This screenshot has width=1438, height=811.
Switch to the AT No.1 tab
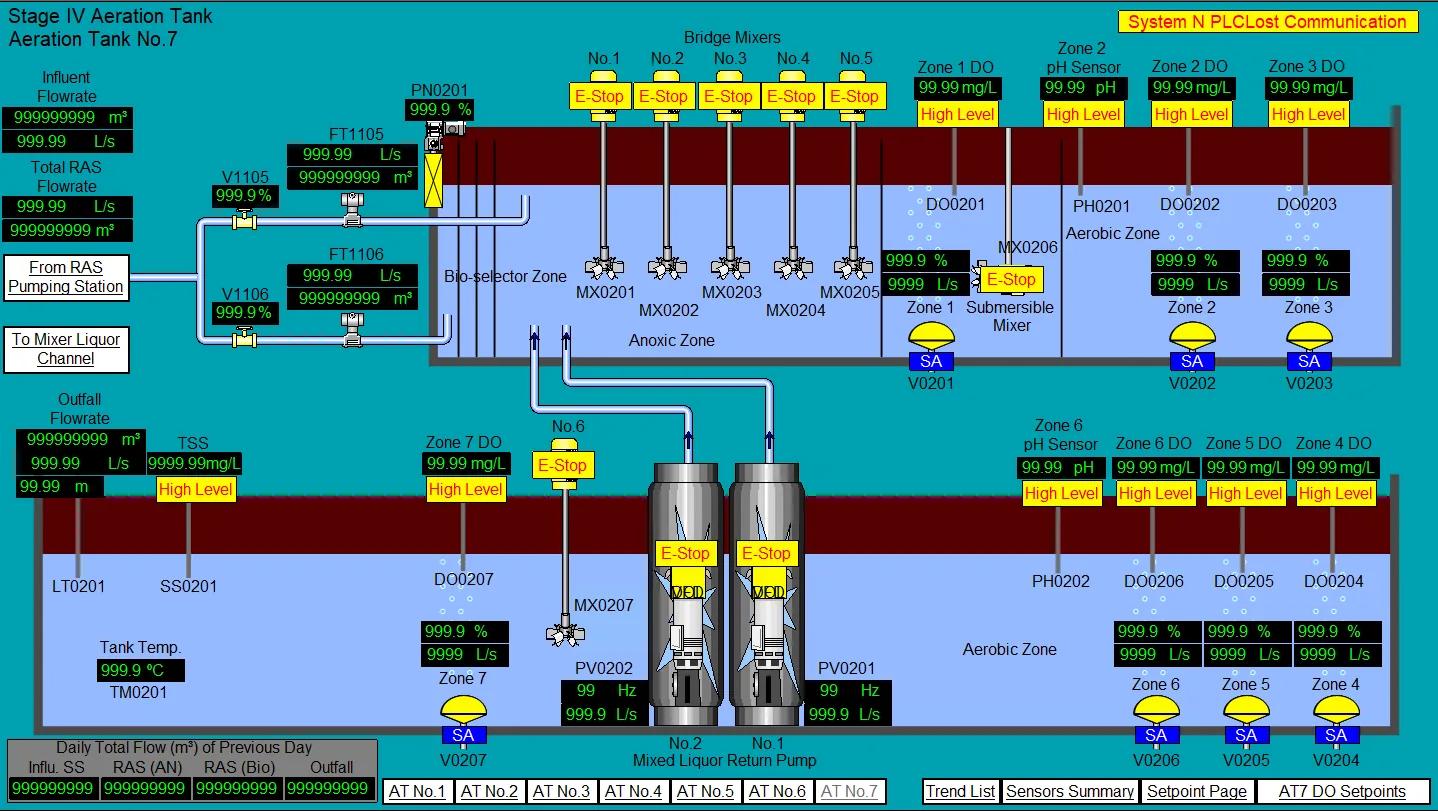tap(418, 792)
